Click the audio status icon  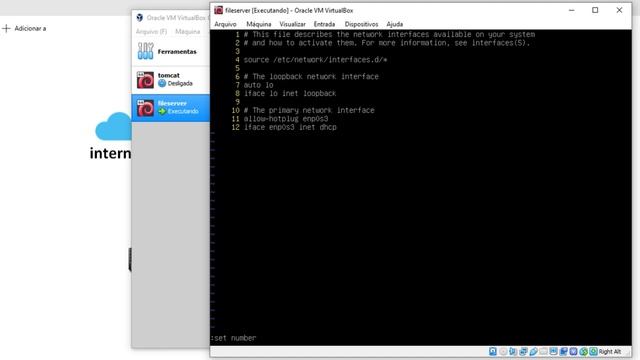coord(513,351)
